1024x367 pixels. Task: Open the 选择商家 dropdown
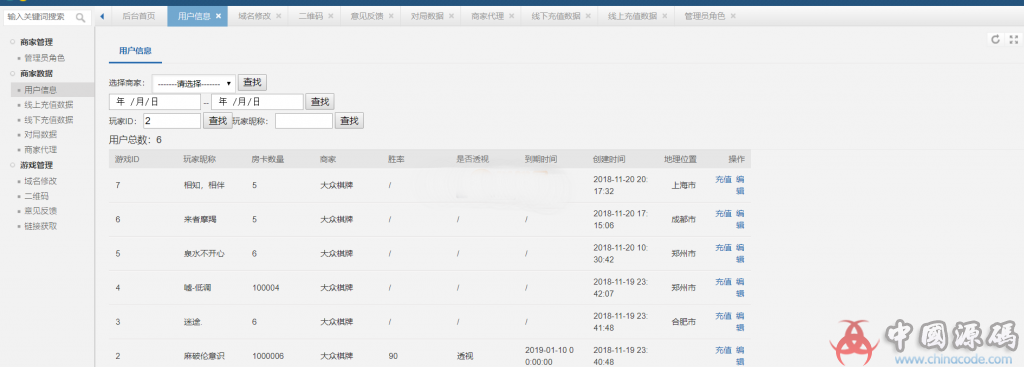[x=194, y=84]
